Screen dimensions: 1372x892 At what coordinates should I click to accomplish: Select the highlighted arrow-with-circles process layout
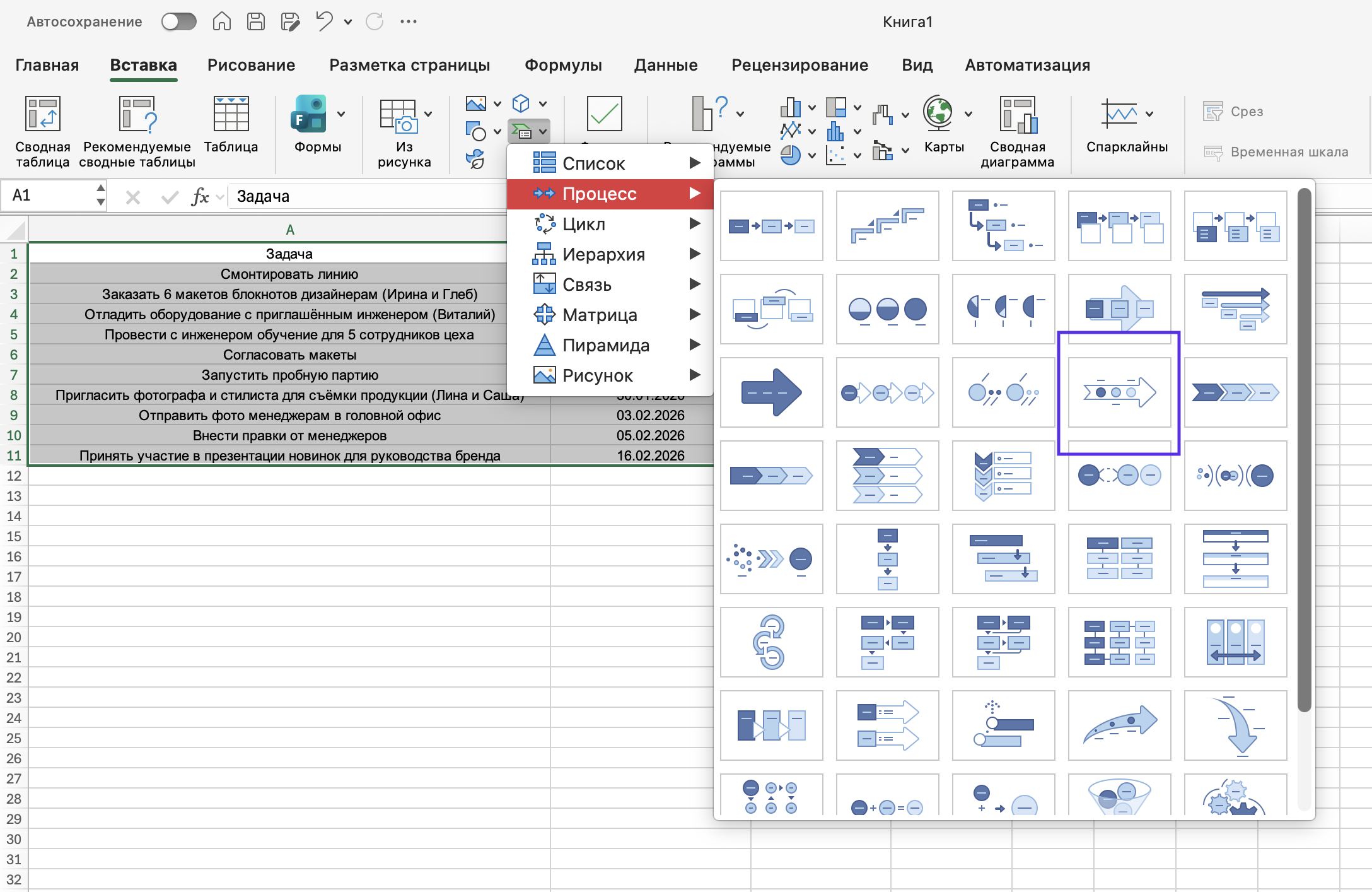[x=1119, y=392]
